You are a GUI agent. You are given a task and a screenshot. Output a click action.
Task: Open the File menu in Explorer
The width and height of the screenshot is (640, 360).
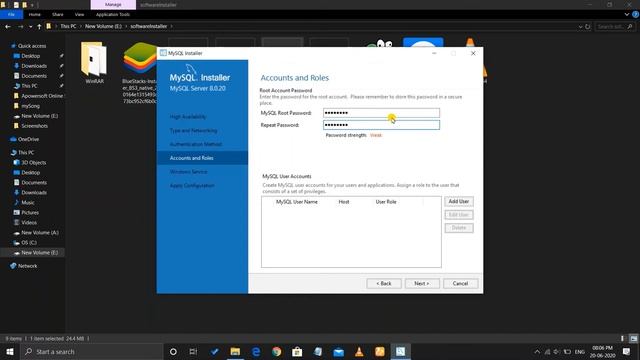(x=11, y=14)
